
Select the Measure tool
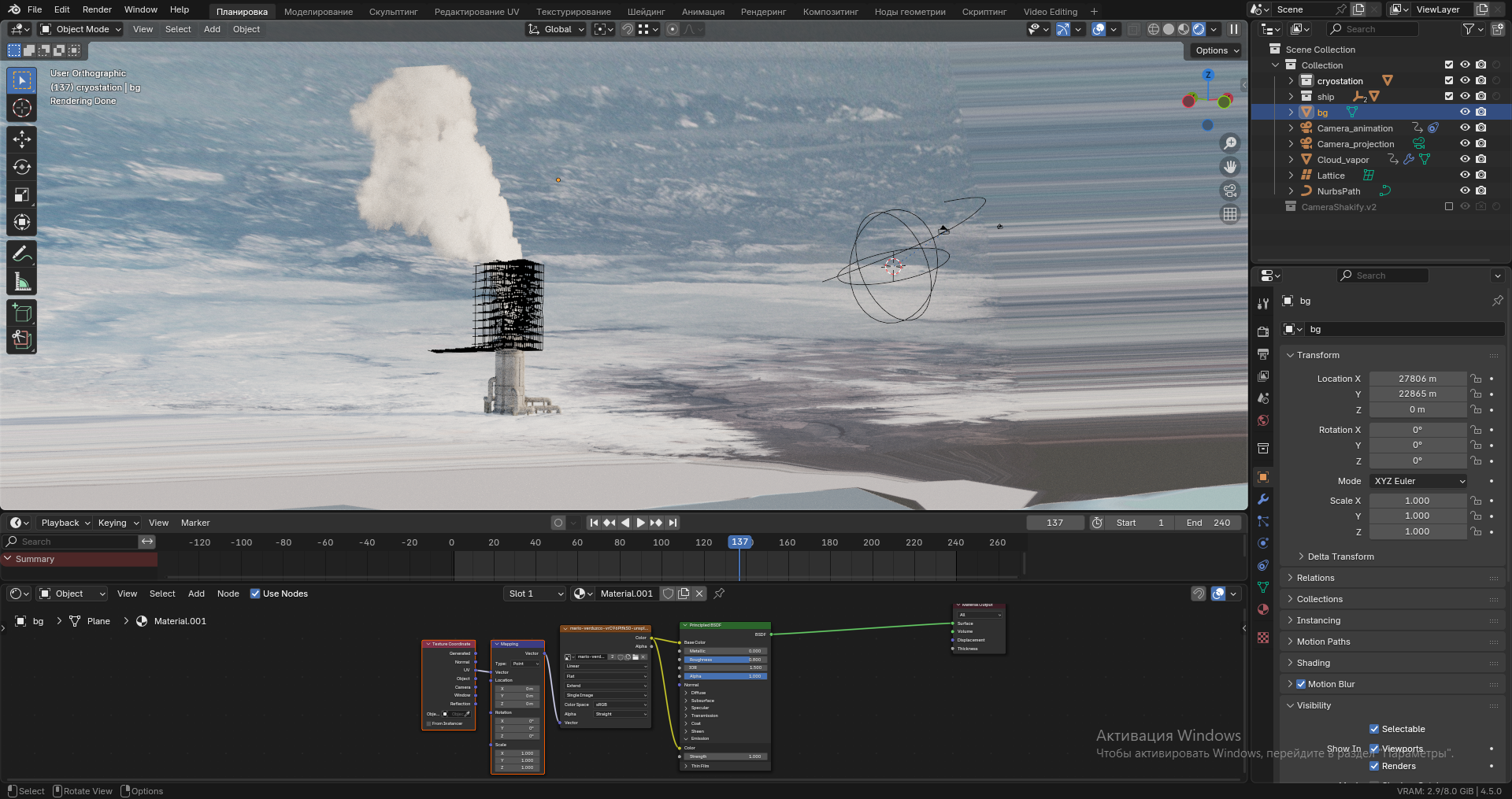22,282
